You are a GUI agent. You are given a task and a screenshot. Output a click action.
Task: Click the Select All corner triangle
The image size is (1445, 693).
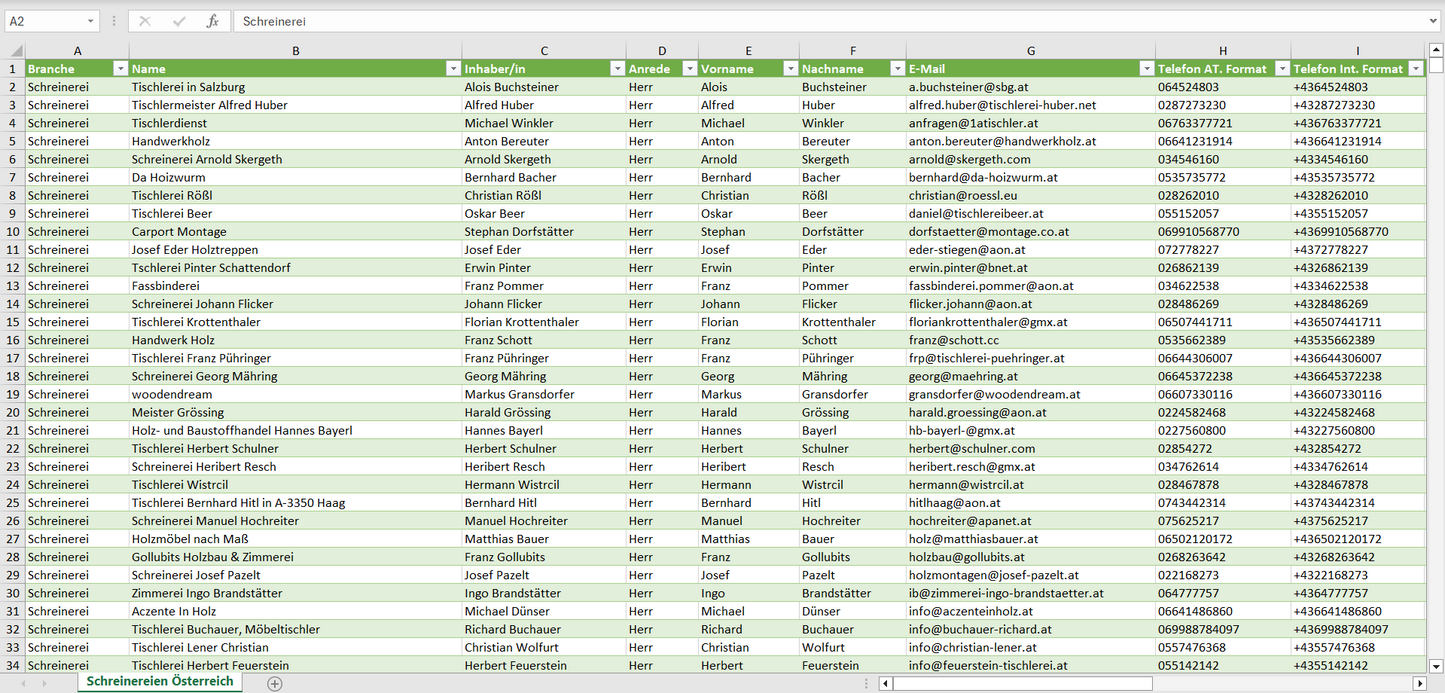click(x=16, y=50)
